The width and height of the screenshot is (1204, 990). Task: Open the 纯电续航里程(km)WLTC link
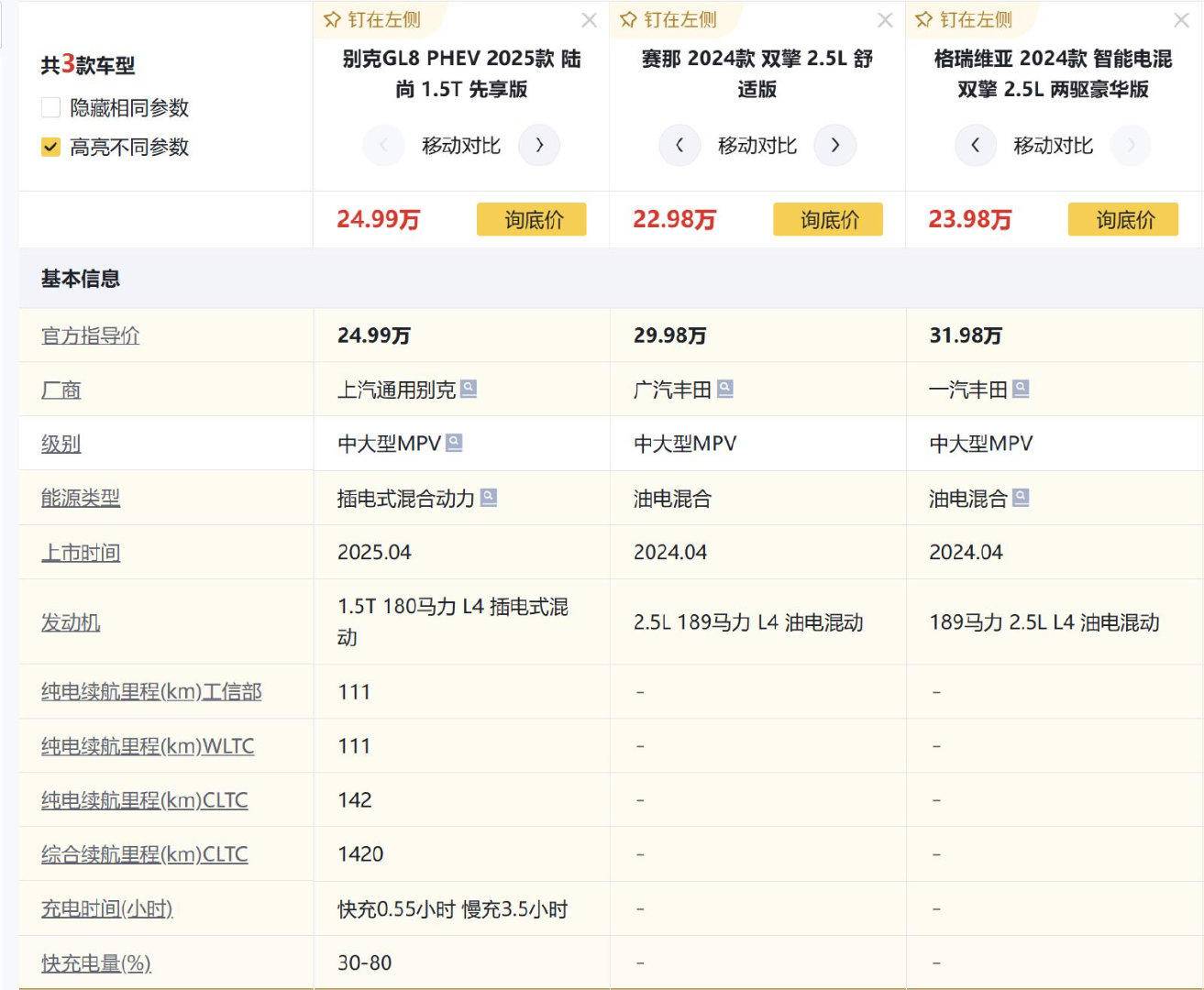click(148, 746)
